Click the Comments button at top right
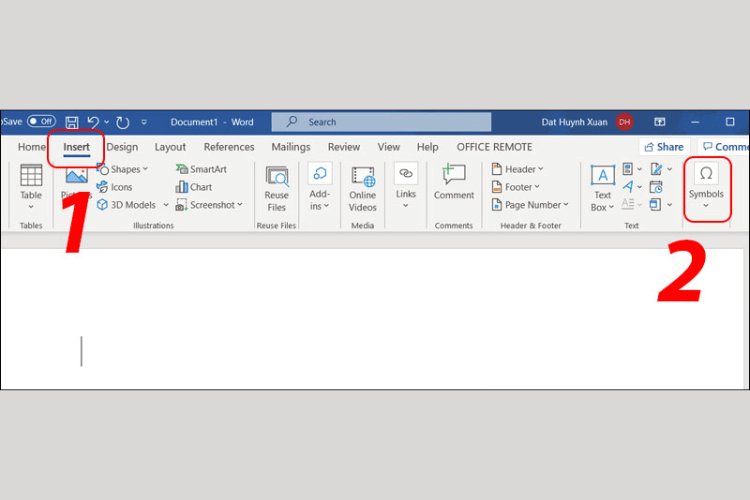The height and width of the screenshot is (500, 750). 724,147
